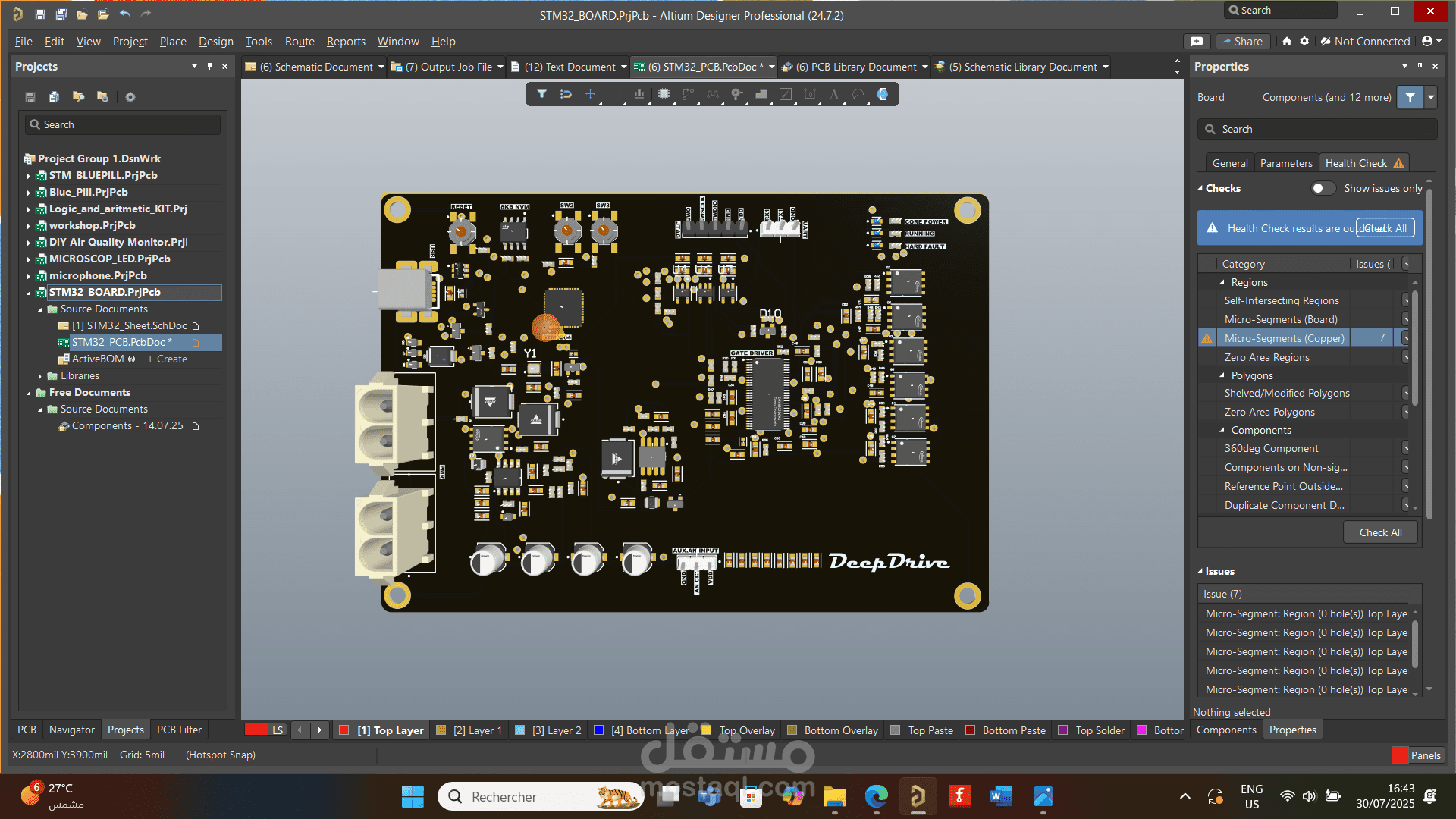
Task: Undo the last action
Action: tap(125, 14)
